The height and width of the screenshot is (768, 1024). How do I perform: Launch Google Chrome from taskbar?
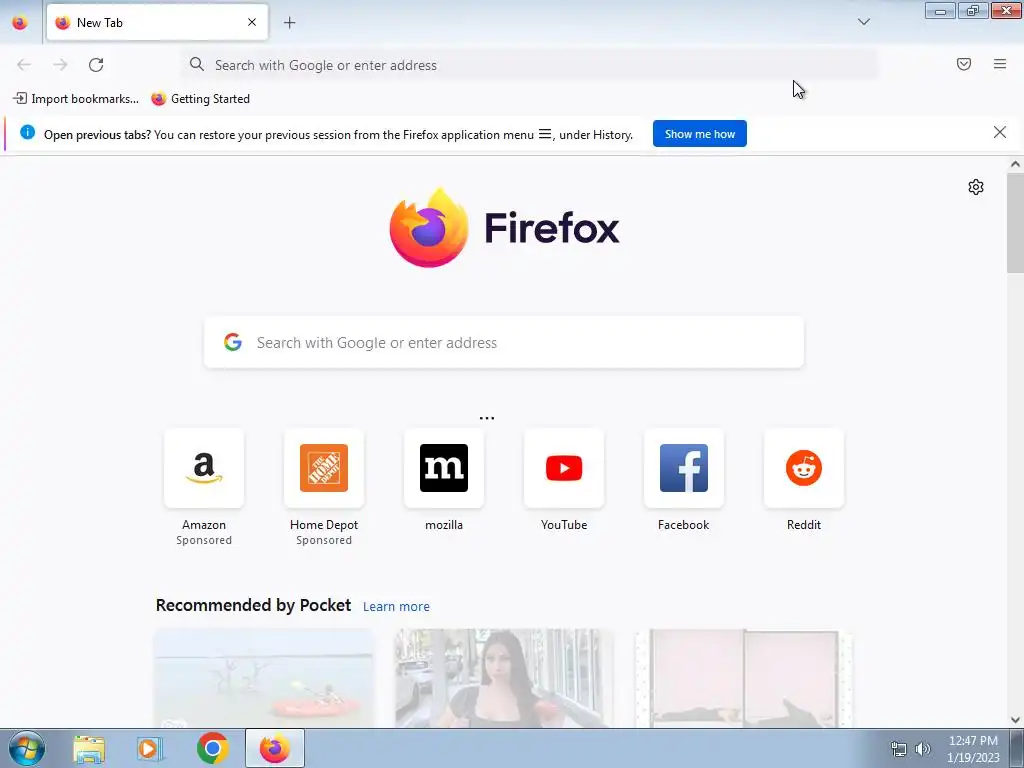(212, 749)
